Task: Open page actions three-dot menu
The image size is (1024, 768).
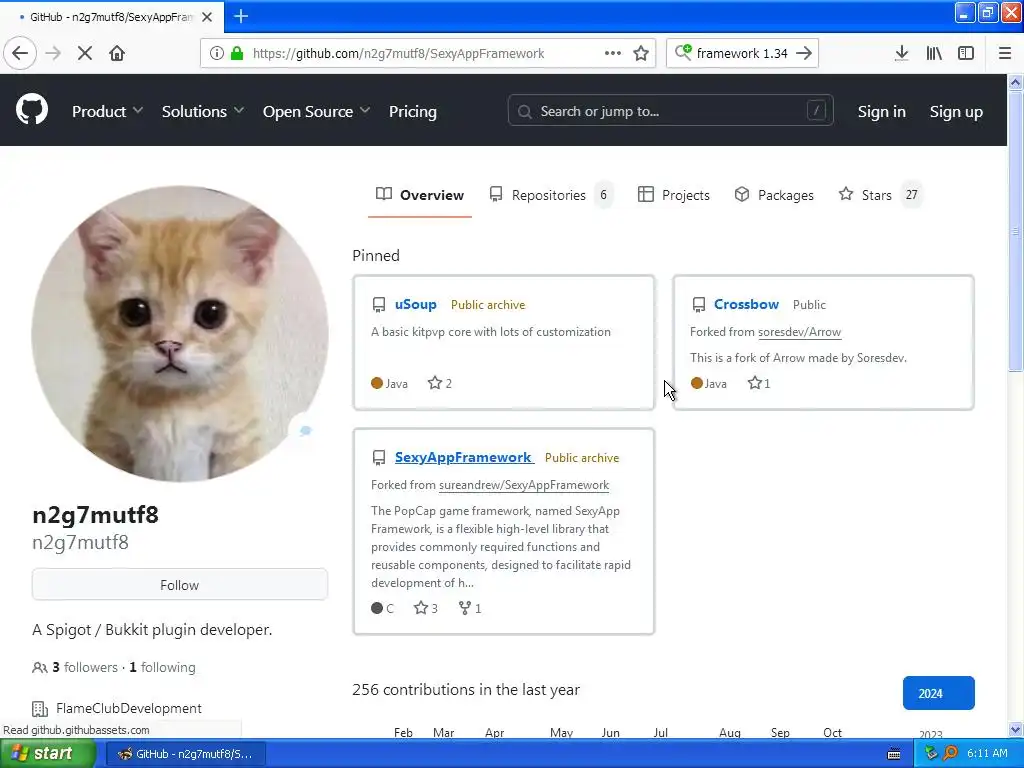Action: (613, 53)
